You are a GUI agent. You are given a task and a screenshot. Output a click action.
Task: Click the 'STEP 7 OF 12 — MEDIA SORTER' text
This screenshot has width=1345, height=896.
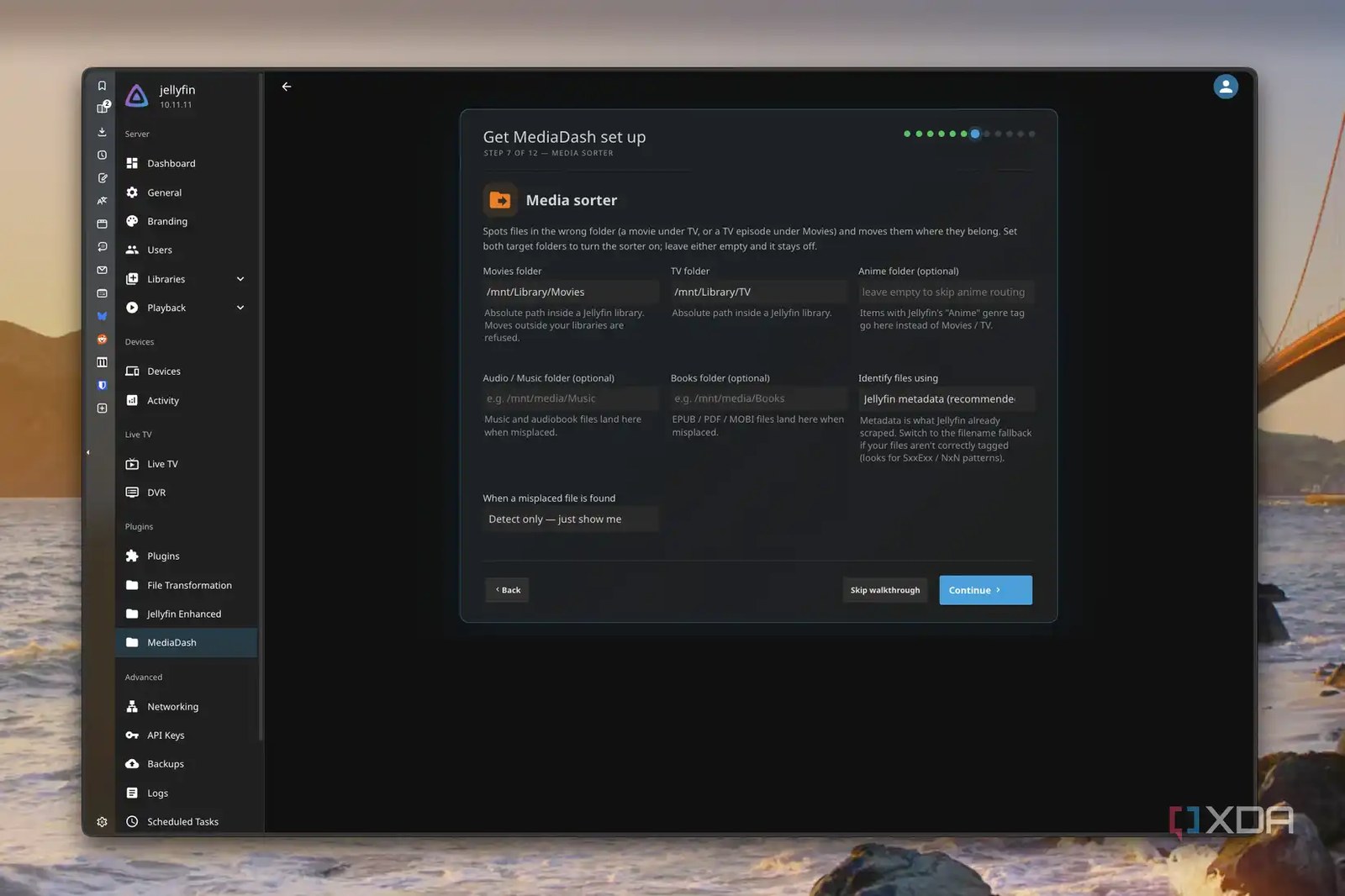click(548, 153)
